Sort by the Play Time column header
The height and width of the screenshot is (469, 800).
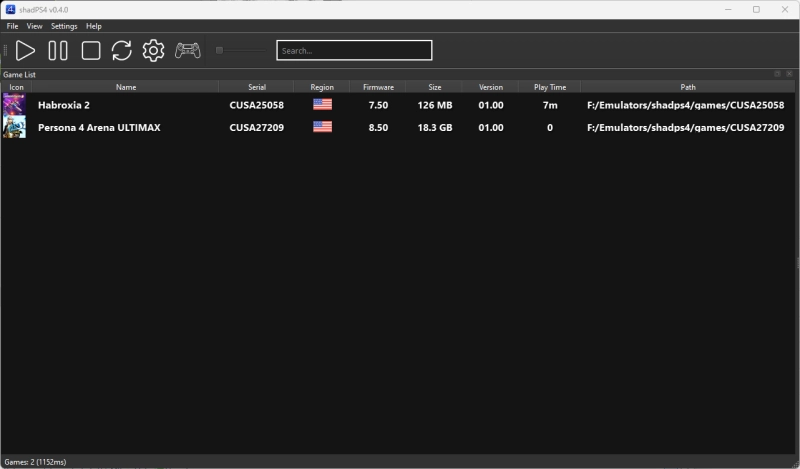point(550,87)
